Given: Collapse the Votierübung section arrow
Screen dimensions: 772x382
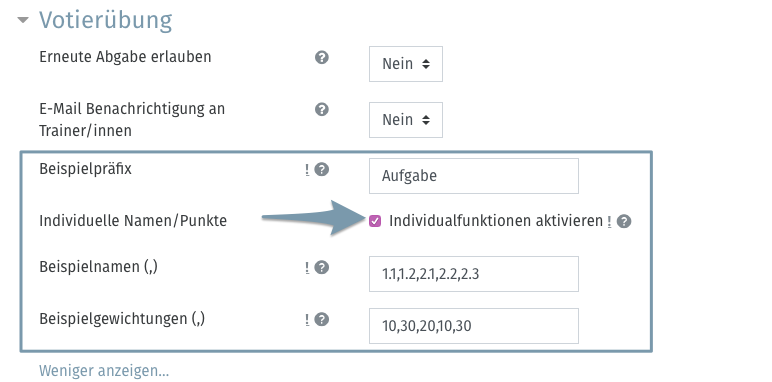Looking at the screenshot, I should (x=23, y=21).
